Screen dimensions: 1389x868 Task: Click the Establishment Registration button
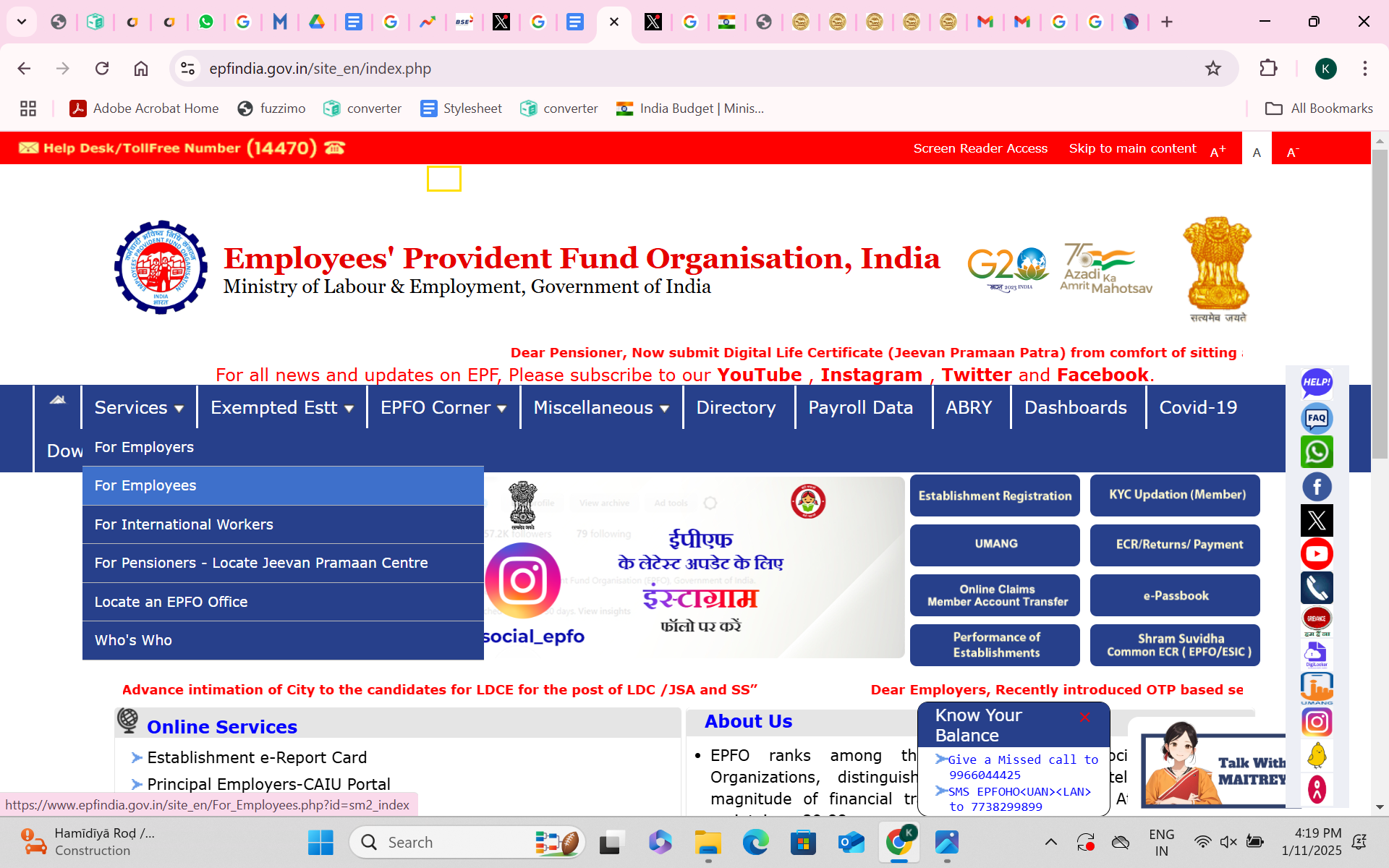tap(994, 495)
